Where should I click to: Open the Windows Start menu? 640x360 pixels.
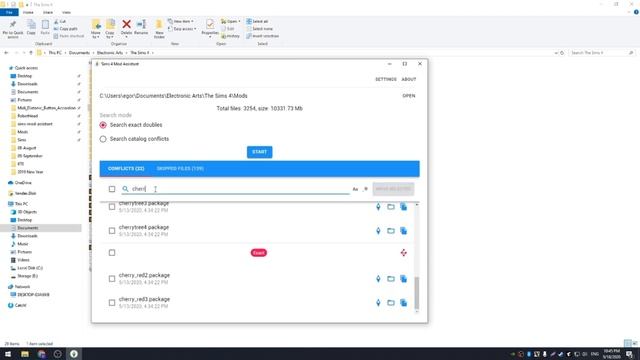point(8,354)
